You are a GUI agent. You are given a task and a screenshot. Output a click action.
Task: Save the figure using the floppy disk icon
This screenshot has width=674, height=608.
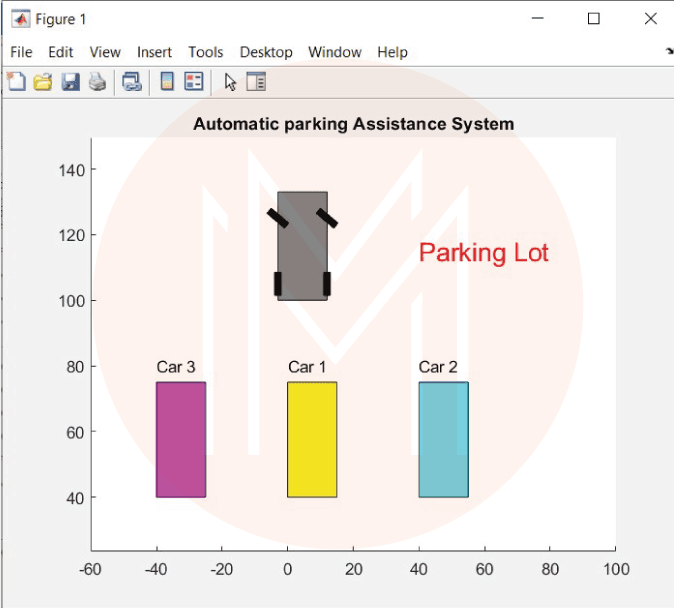pyautogui.click(x=70, y=82)
